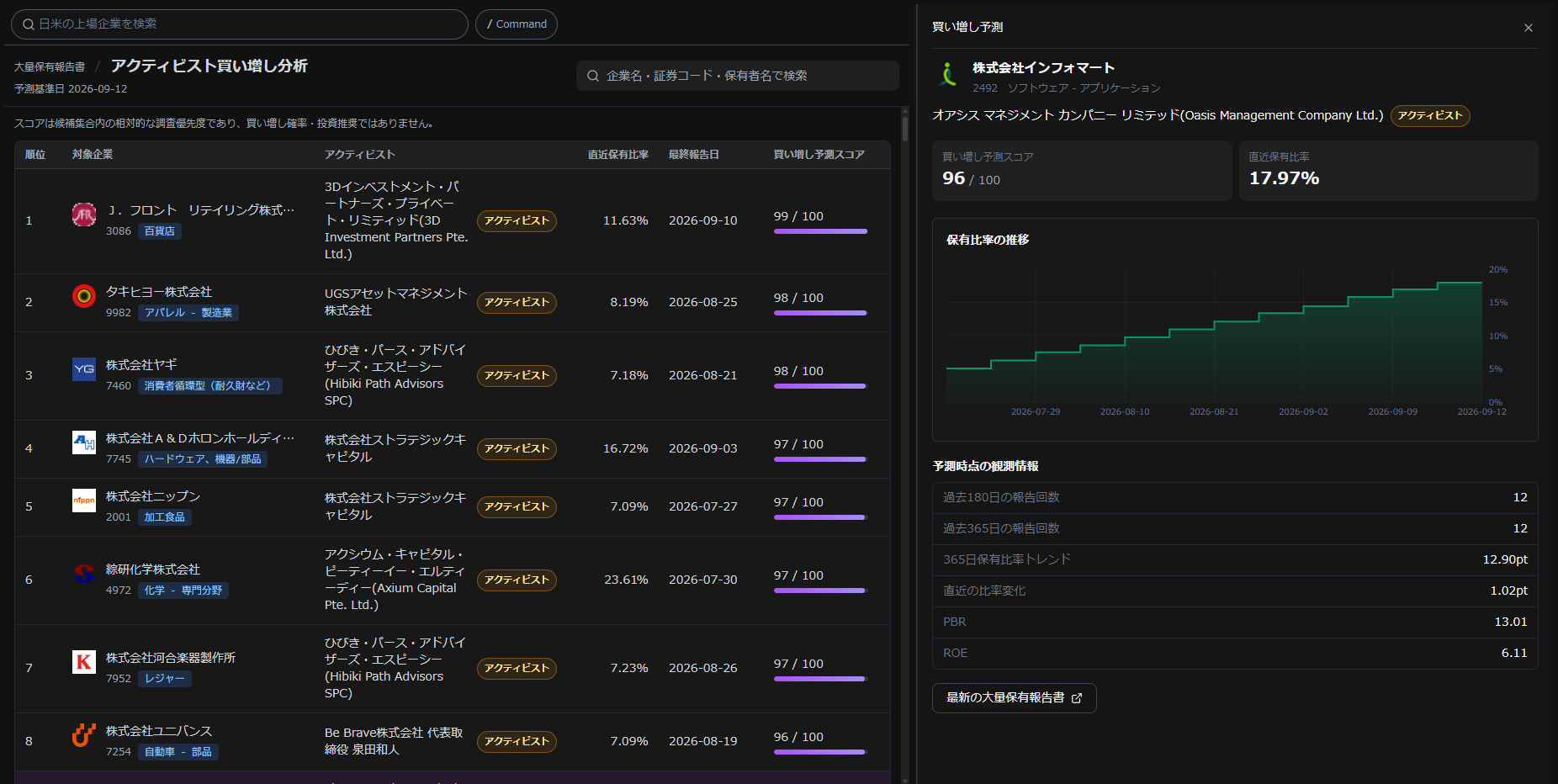Image resolution: width=1558 pixels, height=784 pixels.
Task: Click the external link icon on 最新の大量保有報告書
Action: [x=1077, y=698]
